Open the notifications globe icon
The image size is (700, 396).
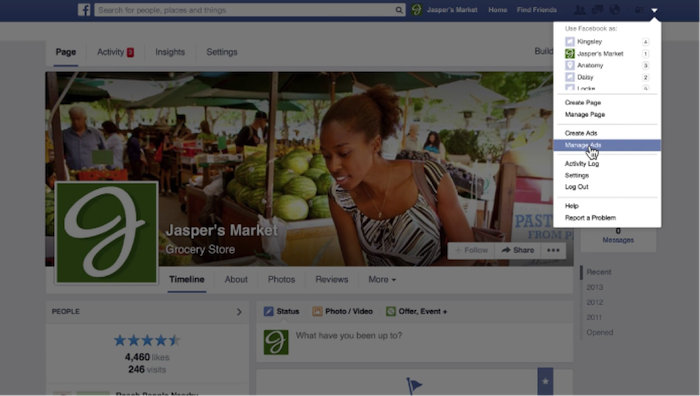tap(615, 10)
